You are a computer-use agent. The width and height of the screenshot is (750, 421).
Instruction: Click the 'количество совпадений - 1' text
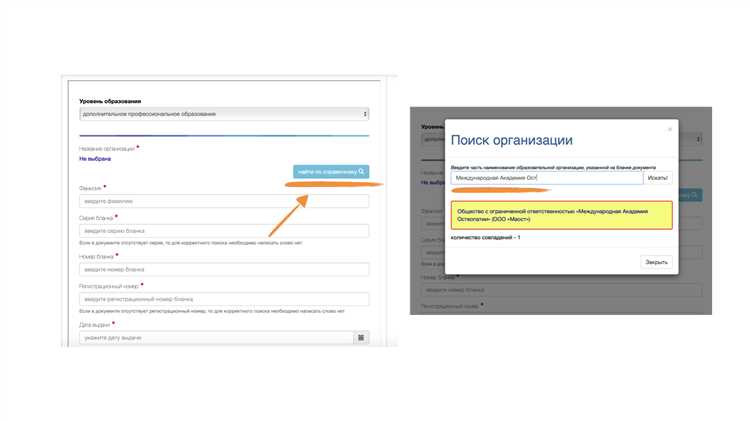(485, 237)
